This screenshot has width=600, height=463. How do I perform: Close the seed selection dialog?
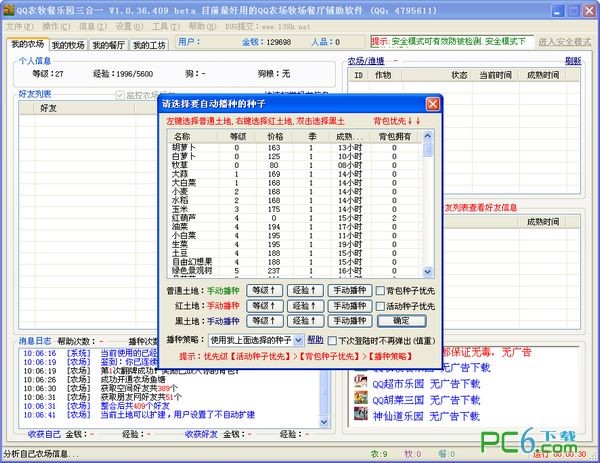click(432, 104)
